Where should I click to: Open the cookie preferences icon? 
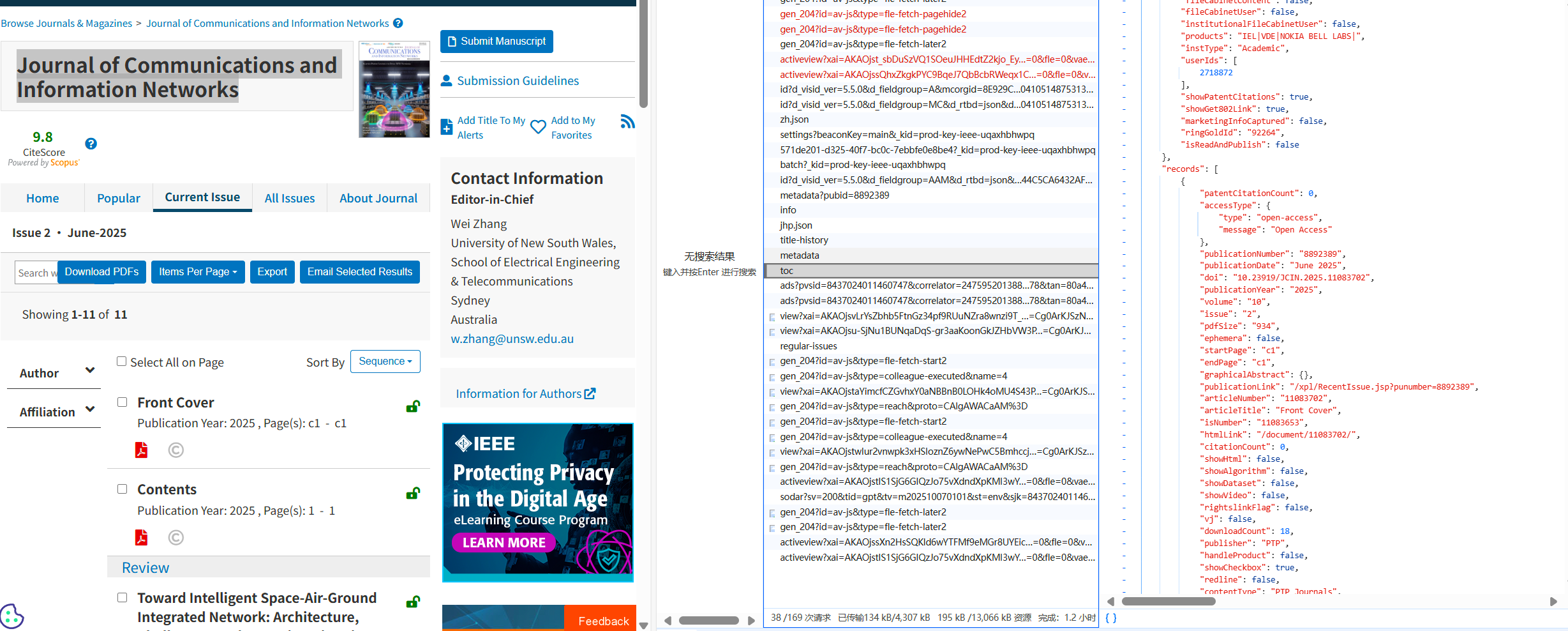[11, 616]
